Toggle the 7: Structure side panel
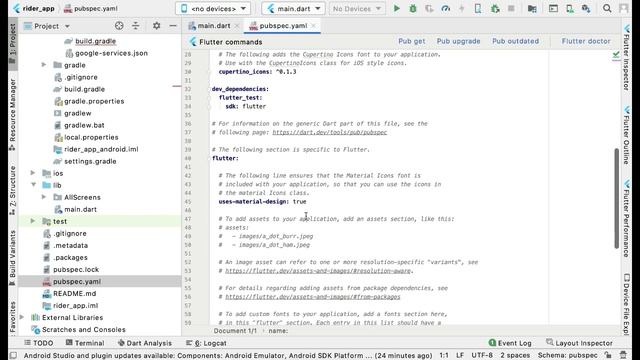 pyautogui.click(x=13, y=191)
